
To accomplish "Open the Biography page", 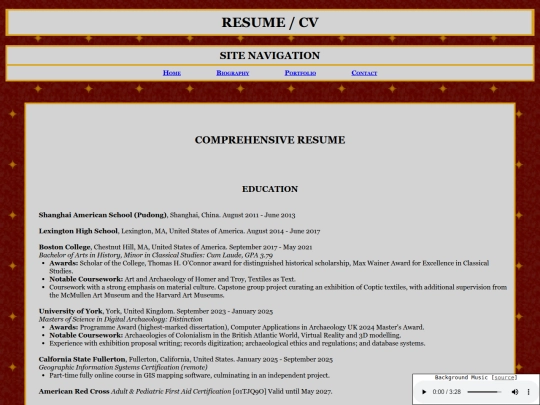I will (233, 73).
